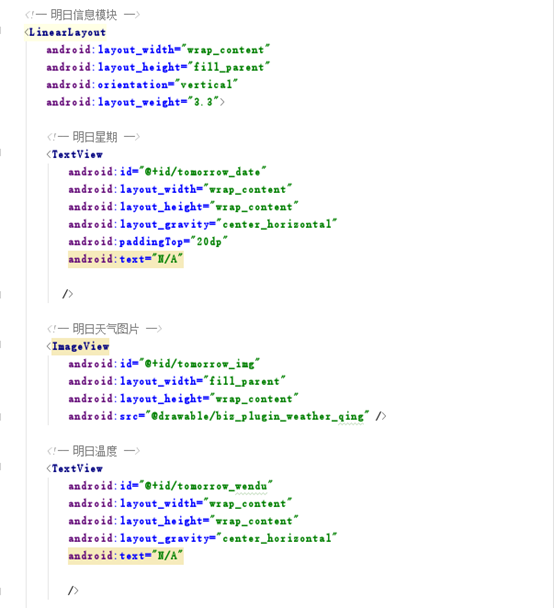Collapse the ImageView tag fold marker

point(1,344)
